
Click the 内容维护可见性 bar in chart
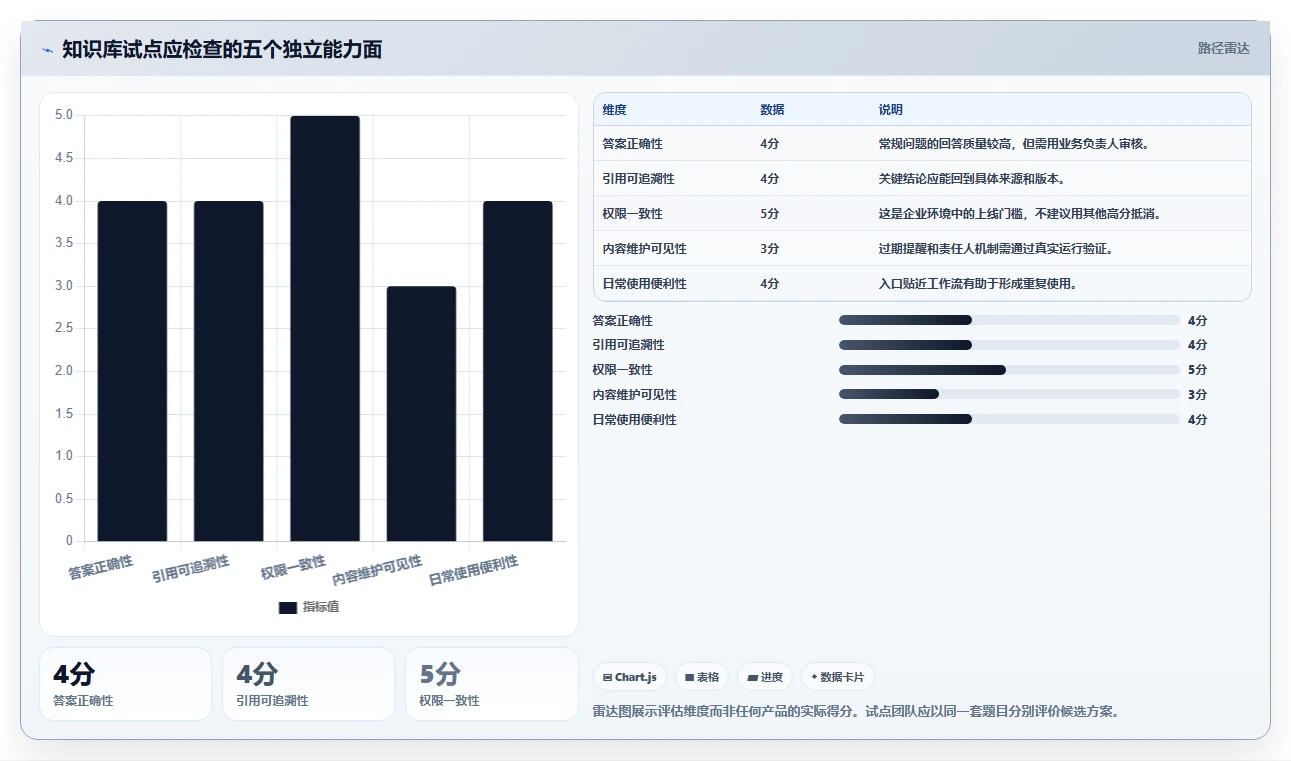click(421, 414)
